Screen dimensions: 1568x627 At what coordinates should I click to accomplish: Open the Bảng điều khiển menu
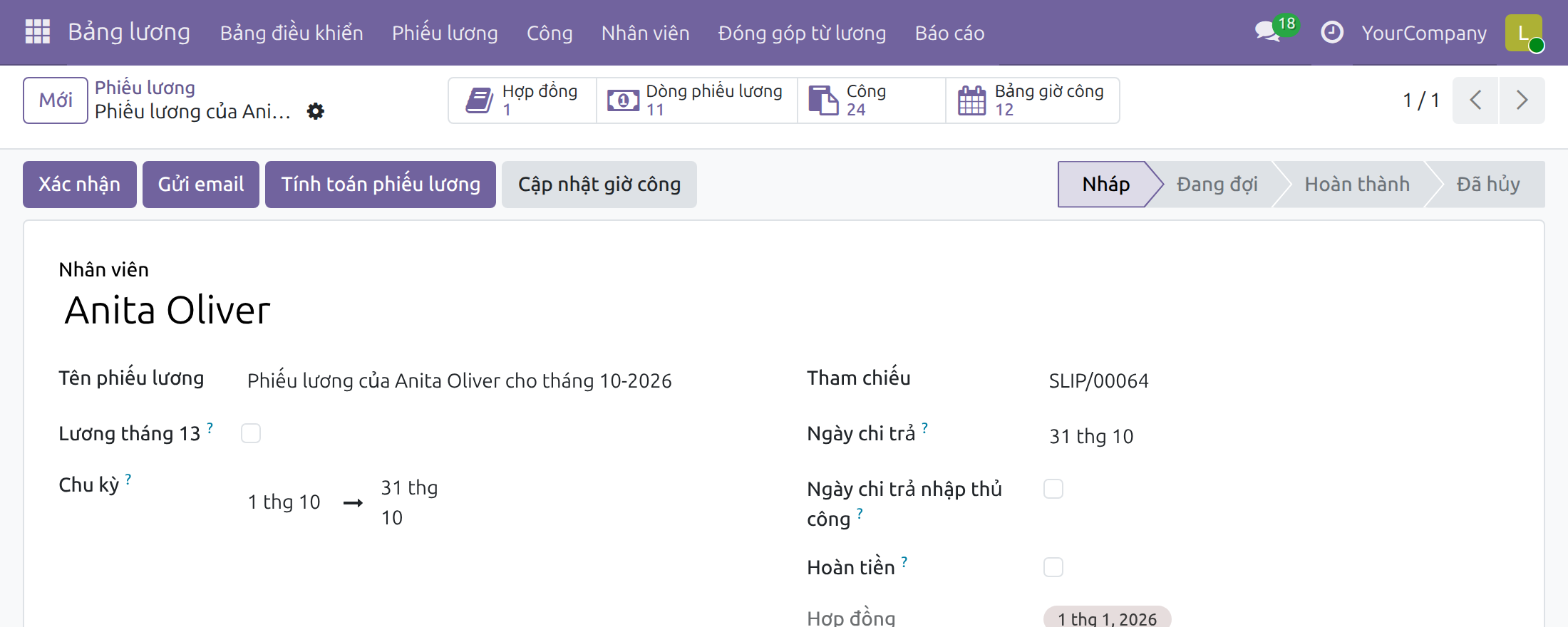[x=292, y=33]
